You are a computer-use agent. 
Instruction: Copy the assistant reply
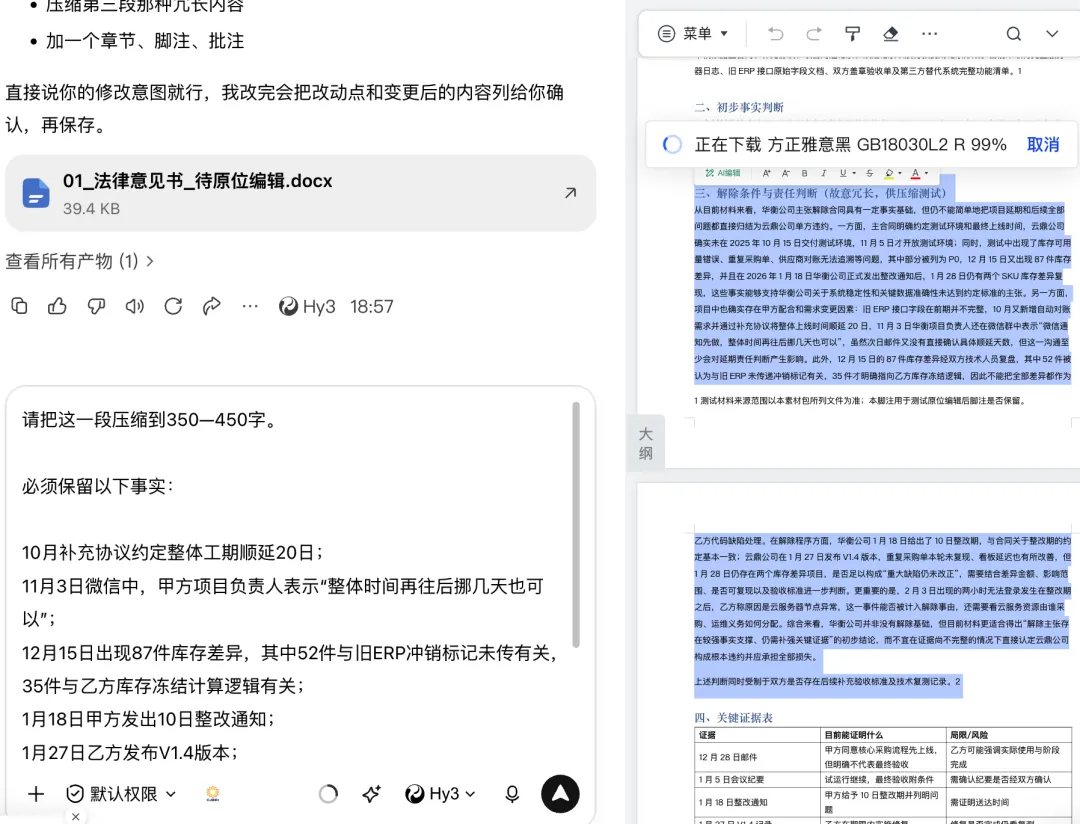[19, 306]
